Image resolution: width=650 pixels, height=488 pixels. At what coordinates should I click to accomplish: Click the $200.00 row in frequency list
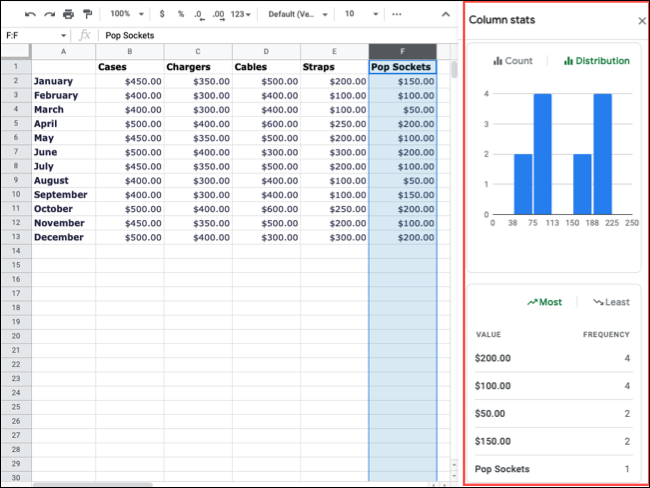pos(553,358)
